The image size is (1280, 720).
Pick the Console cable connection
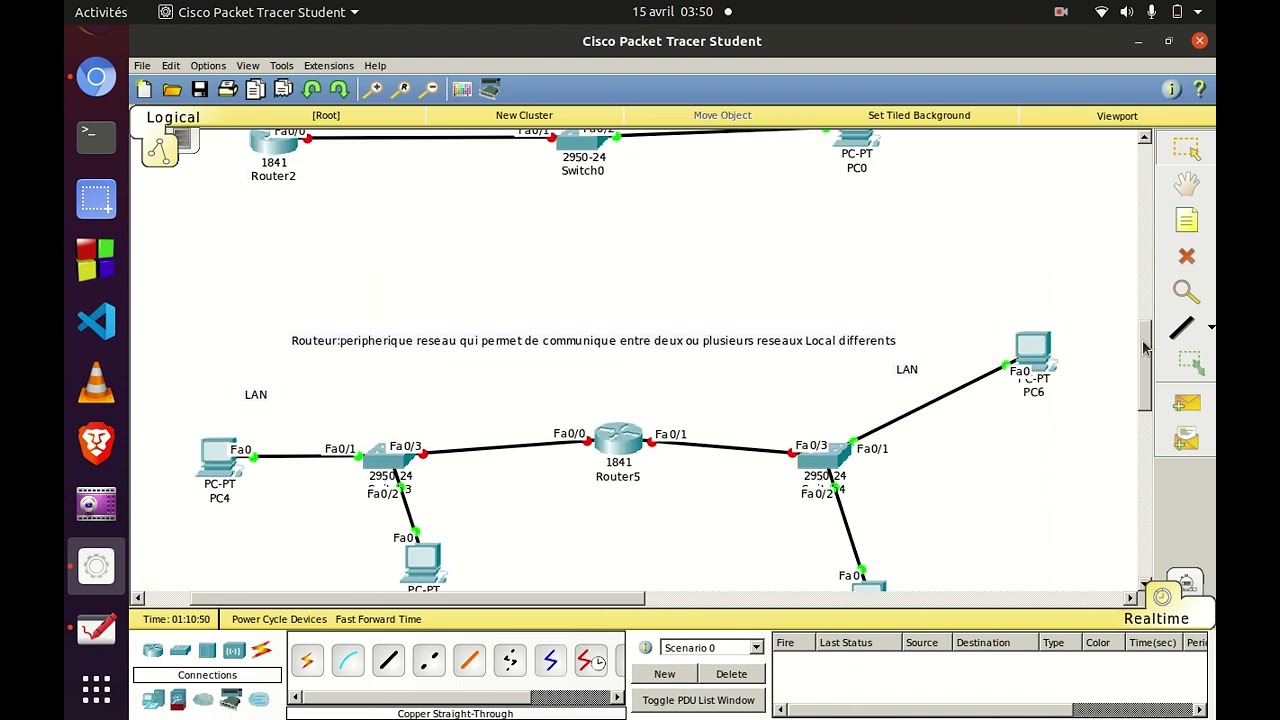pos(348,661)
